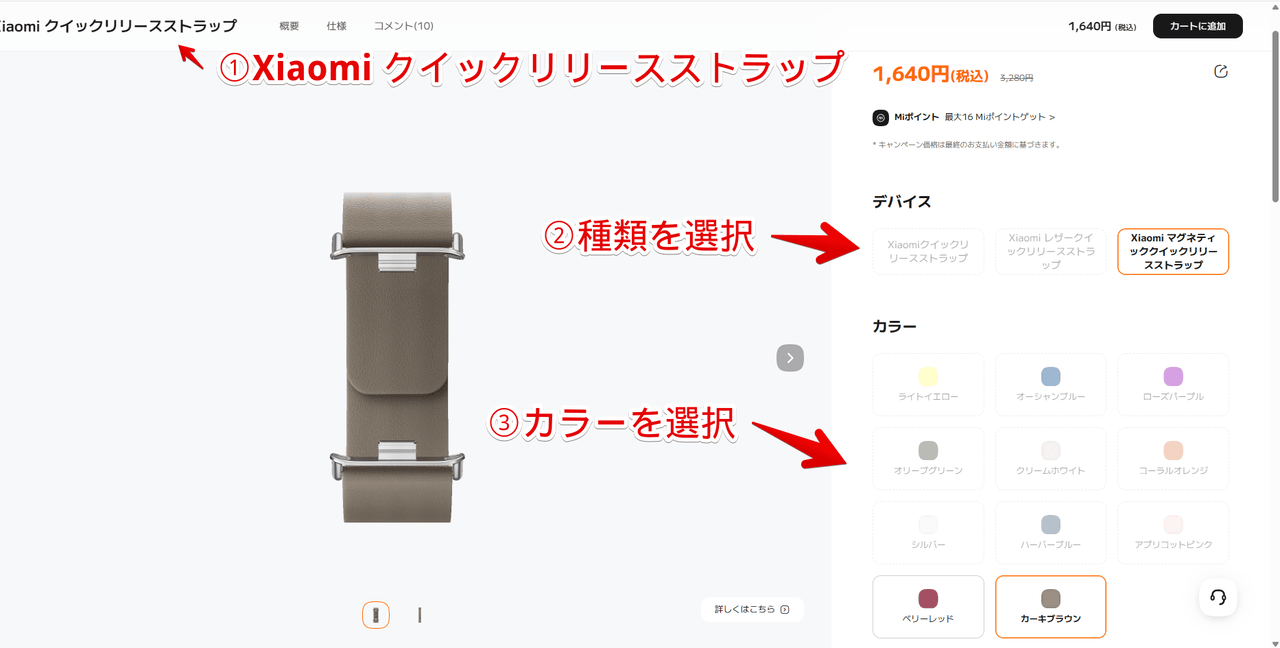Open the 概要 tab

click(289, 26)
